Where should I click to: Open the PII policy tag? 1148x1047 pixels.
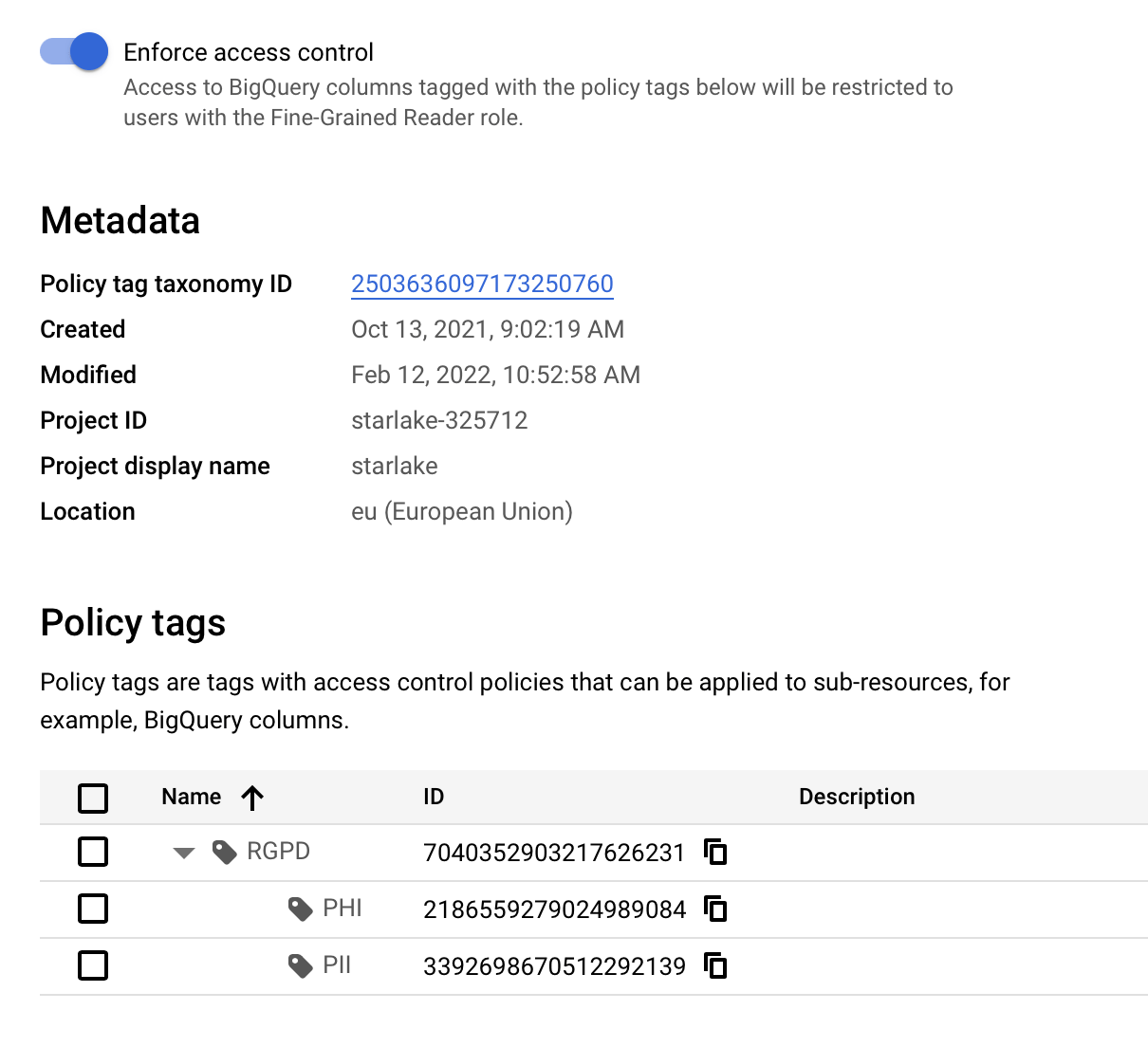[337, 965]
